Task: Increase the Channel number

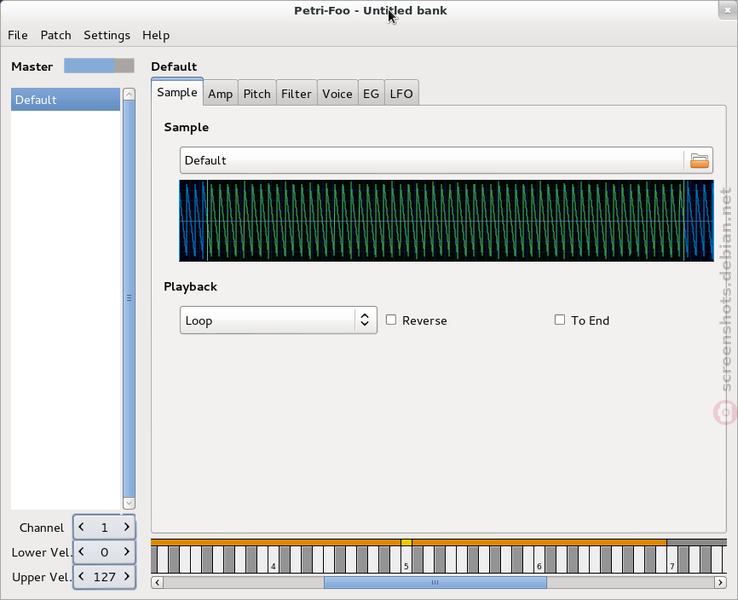Action: [x=127, y=527]
